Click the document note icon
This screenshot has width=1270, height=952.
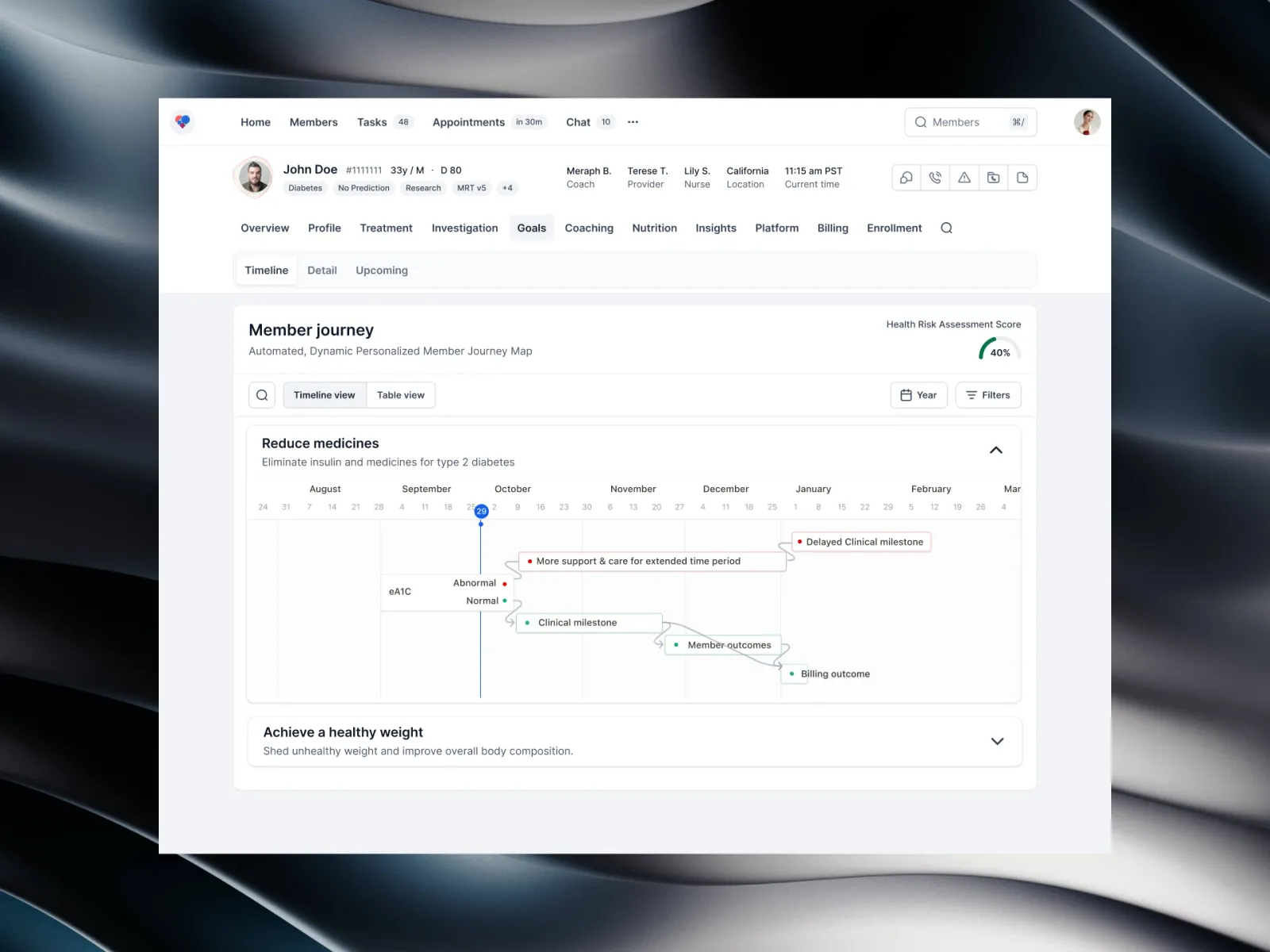(1022, 178)
